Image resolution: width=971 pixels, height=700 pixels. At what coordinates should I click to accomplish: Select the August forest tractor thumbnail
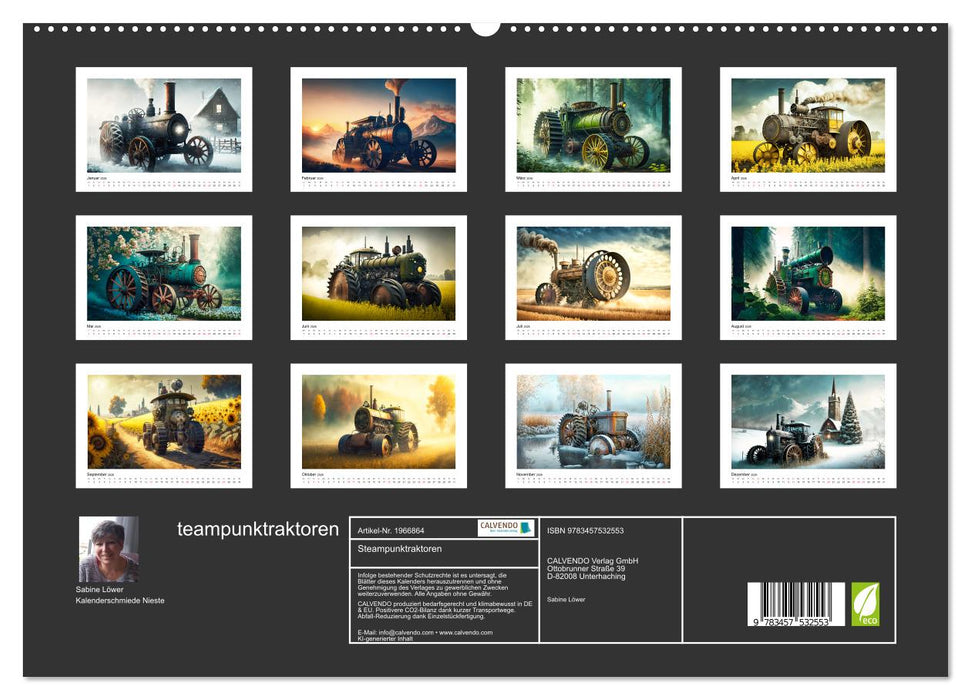click(807, 273)
